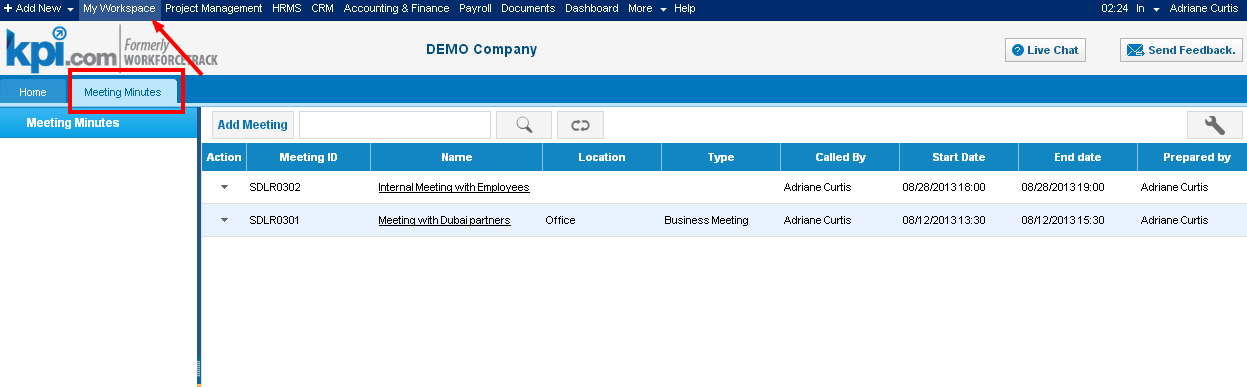Open My Workspace menu
Viewport: 1247px width, 387px height.
(119, 8)
